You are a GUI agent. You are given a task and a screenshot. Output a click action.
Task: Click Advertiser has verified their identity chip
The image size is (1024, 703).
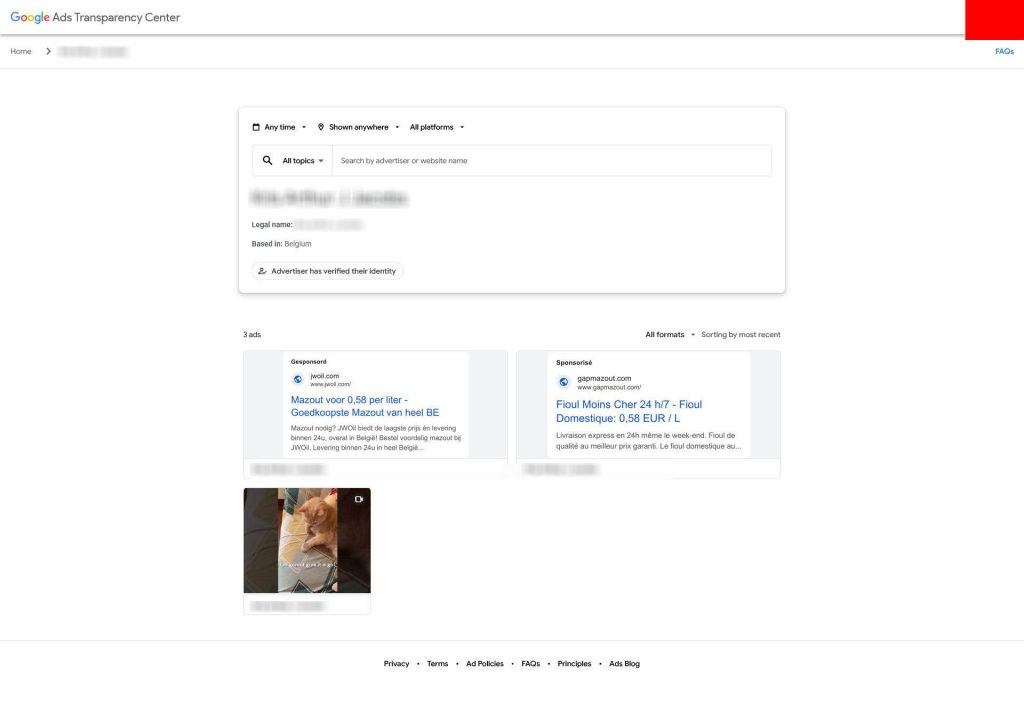(328, 271)
